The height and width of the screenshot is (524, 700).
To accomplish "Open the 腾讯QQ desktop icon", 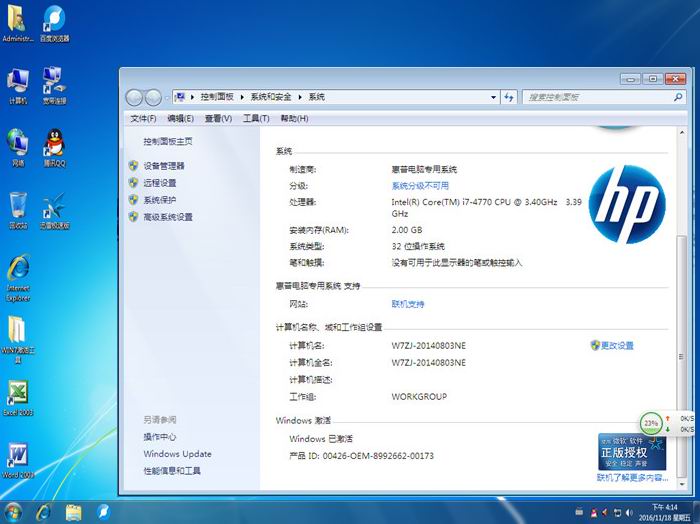I will (x=54, y=148).
